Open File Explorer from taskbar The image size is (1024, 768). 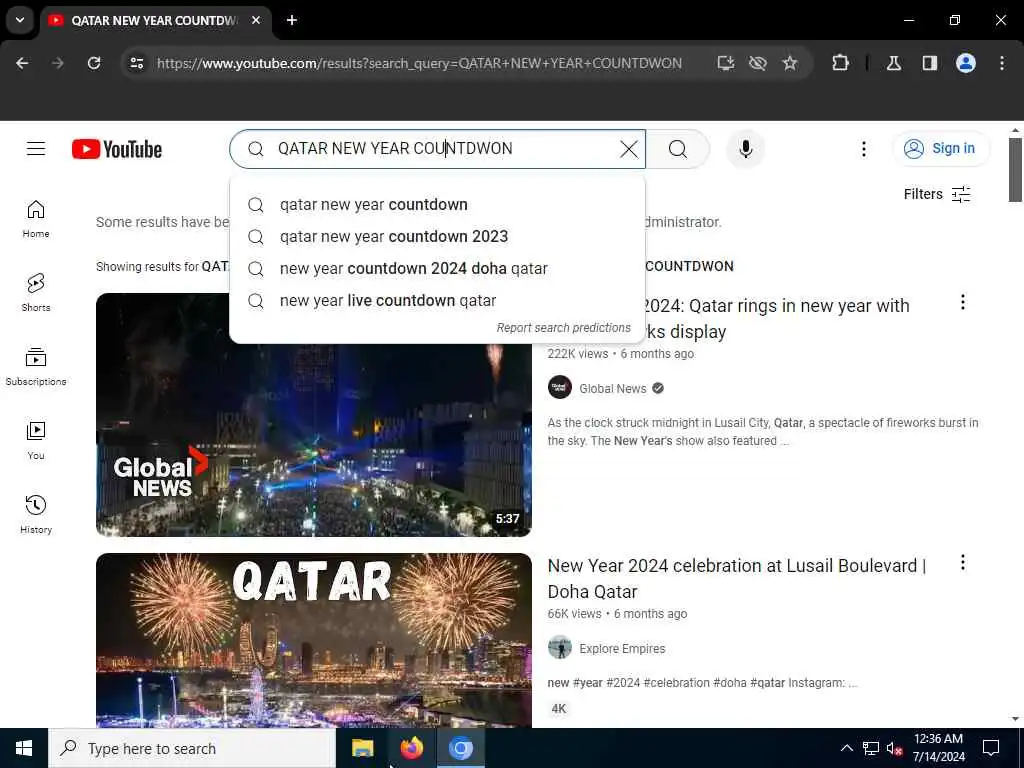pyautogui.click(x=362, y=748)
